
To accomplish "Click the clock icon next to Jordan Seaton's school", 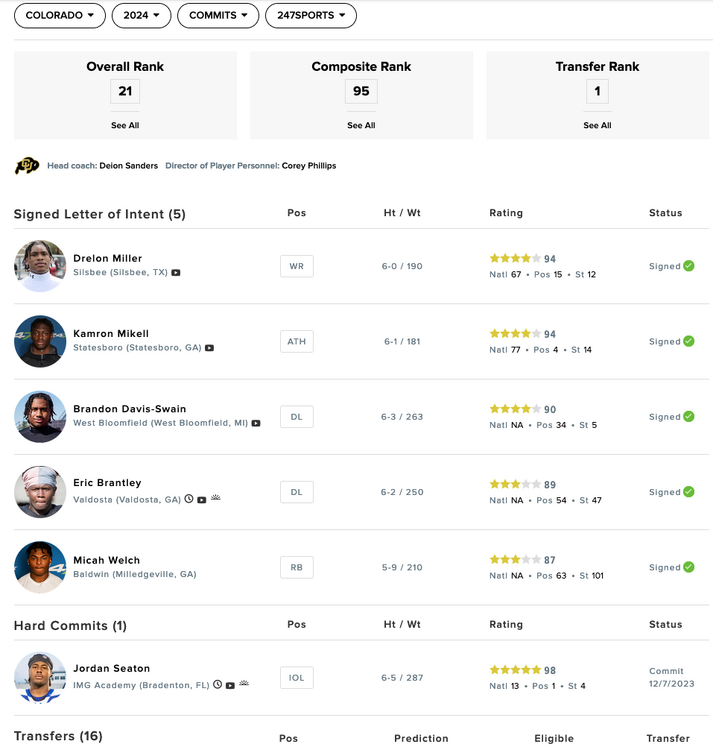I will pyautogui.click(x=217, y=685).
